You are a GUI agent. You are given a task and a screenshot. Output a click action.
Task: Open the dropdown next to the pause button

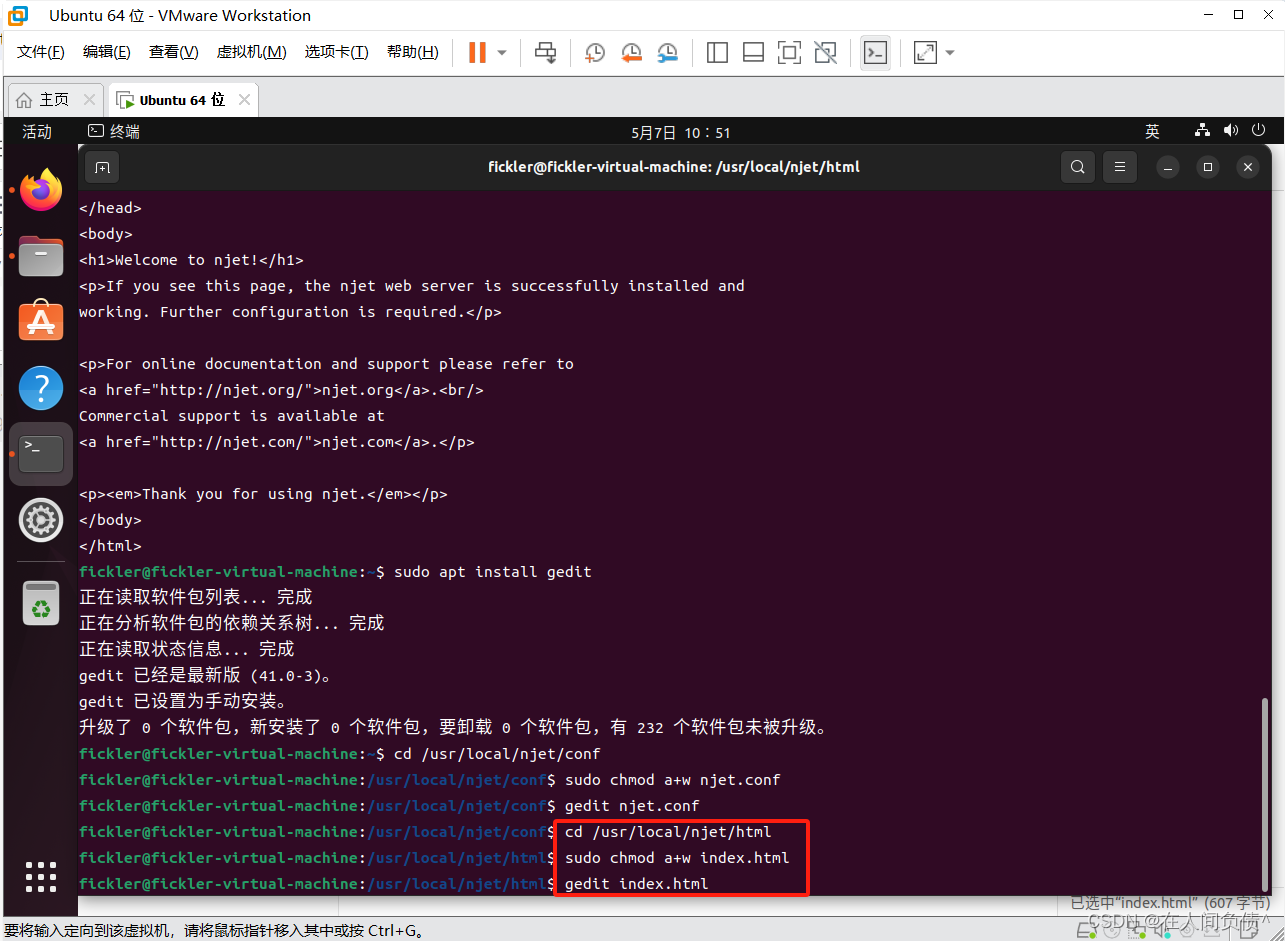coord(502,52)
